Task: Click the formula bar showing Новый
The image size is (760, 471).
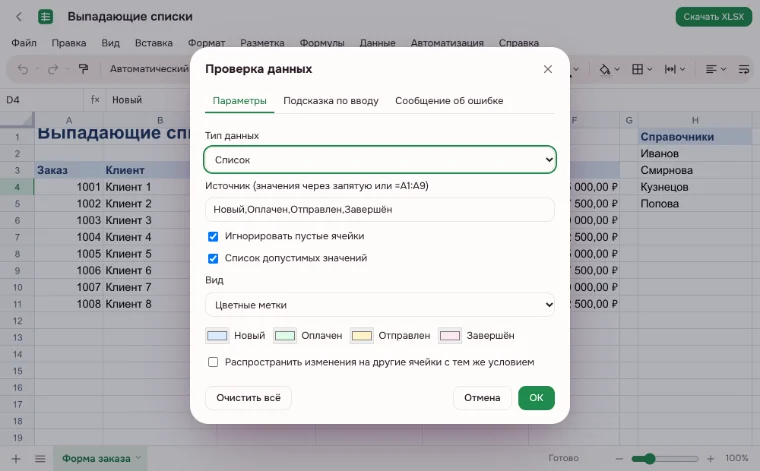Action: tap(127, 100)
